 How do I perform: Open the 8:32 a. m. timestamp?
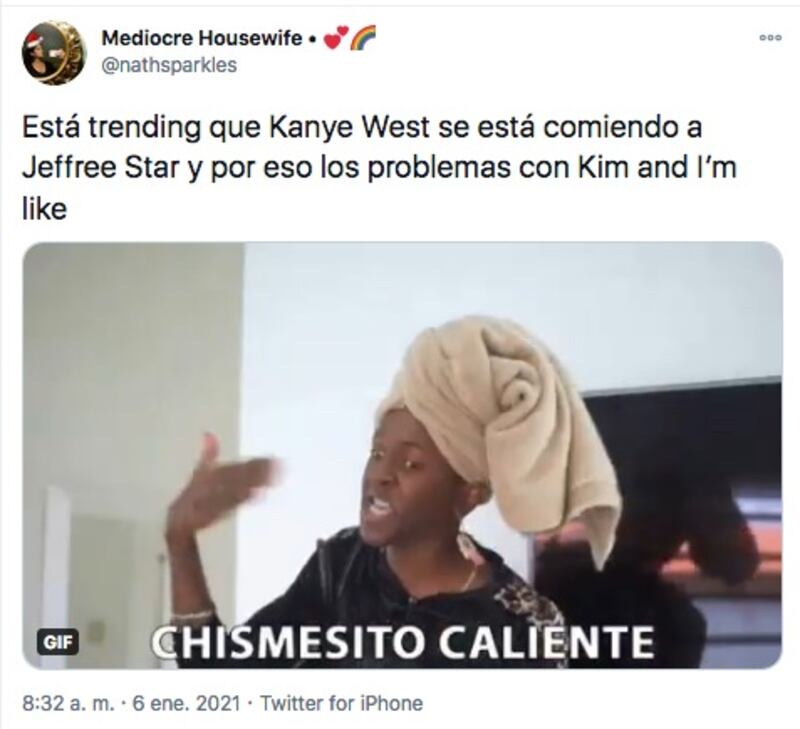(68, 703)
